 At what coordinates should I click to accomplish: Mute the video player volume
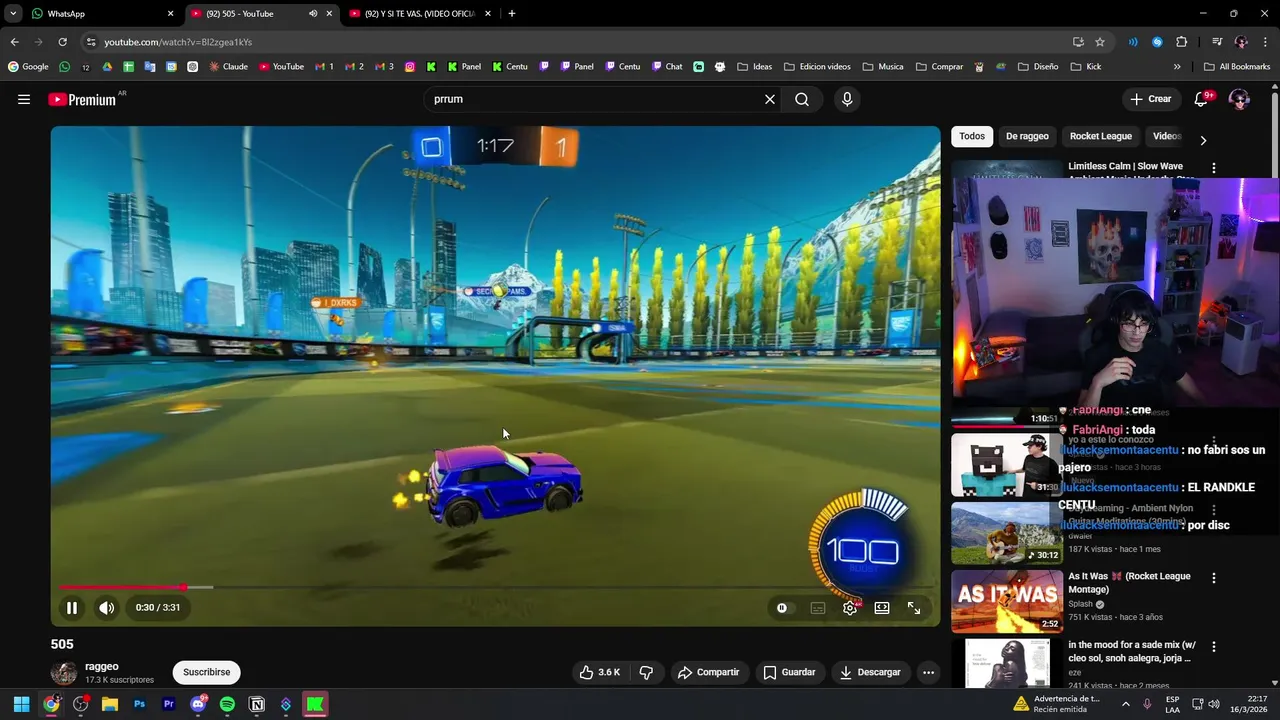[x=106, y=607]
